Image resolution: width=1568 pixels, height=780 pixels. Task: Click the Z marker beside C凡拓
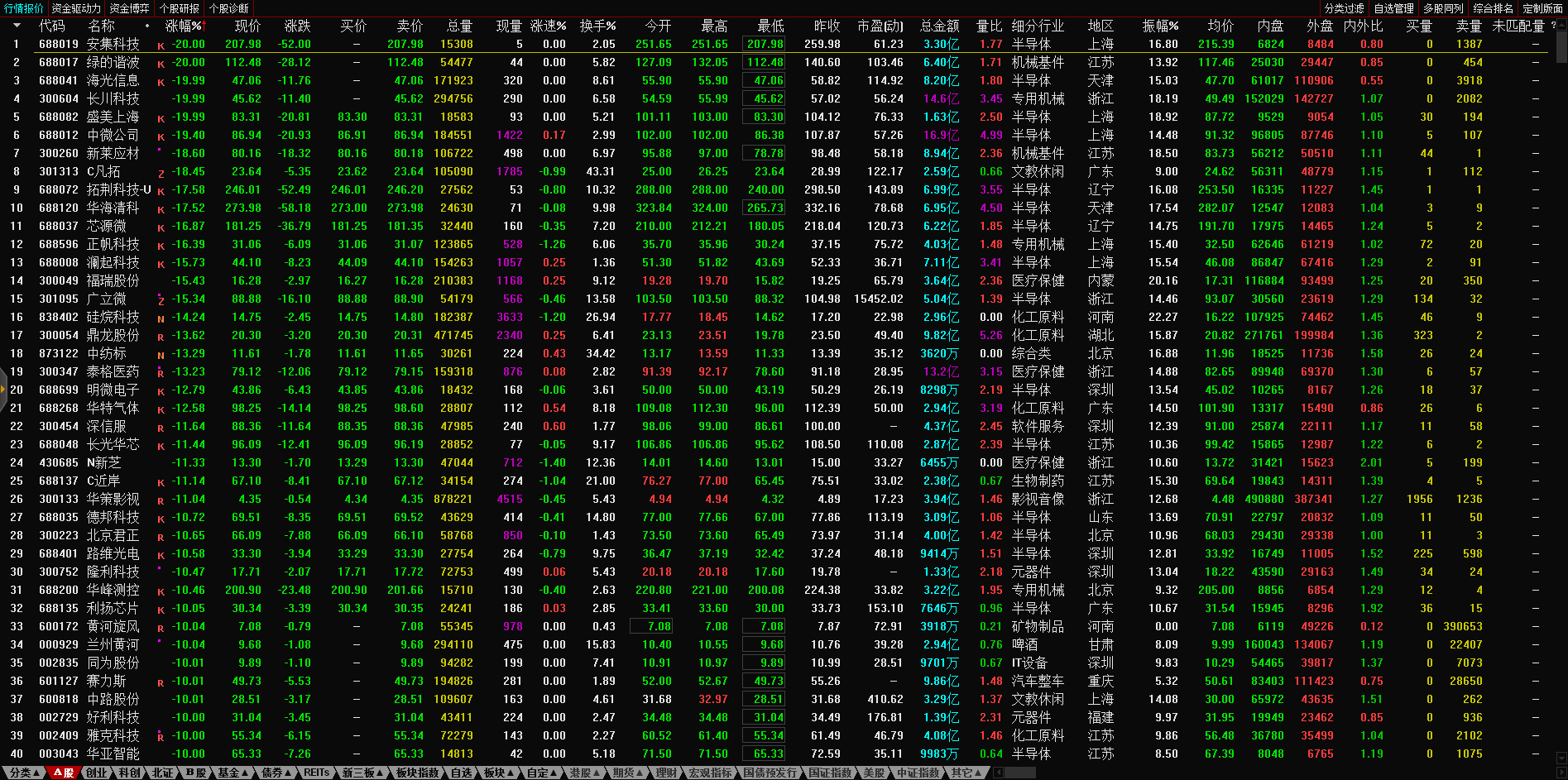(161, 173)
